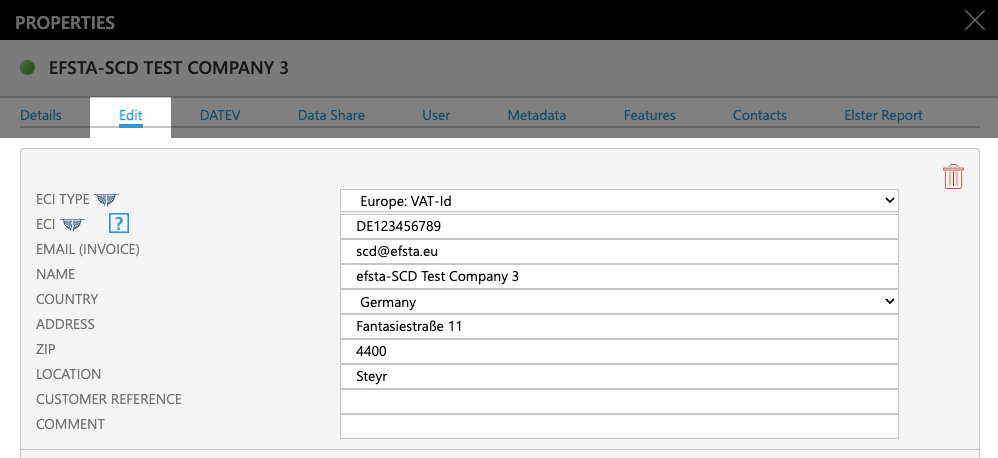
Task: Open the DATEV tab
Action: coord(220,115)
